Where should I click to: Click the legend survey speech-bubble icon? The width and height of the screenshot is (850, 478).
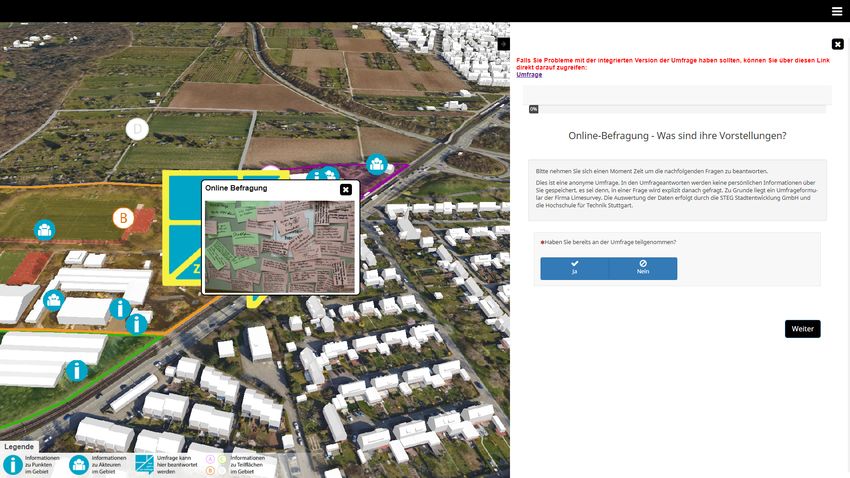coord(145,465)
